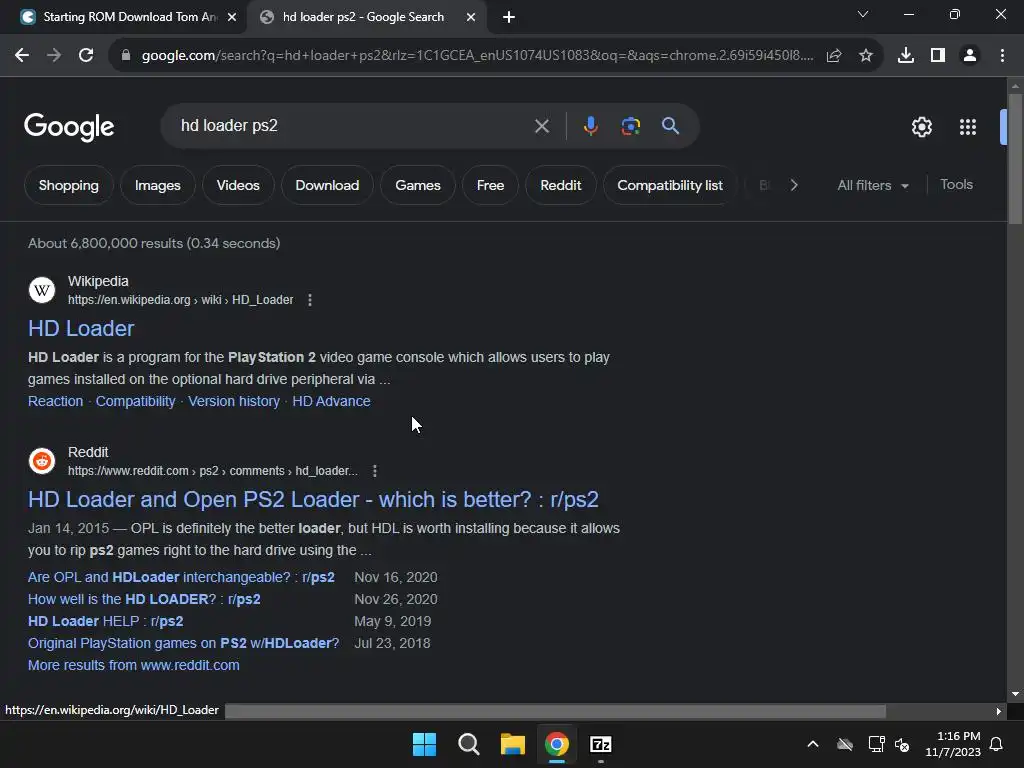Show hidden system tray icons
The image size is (1024, 768).
pos(813,744)
